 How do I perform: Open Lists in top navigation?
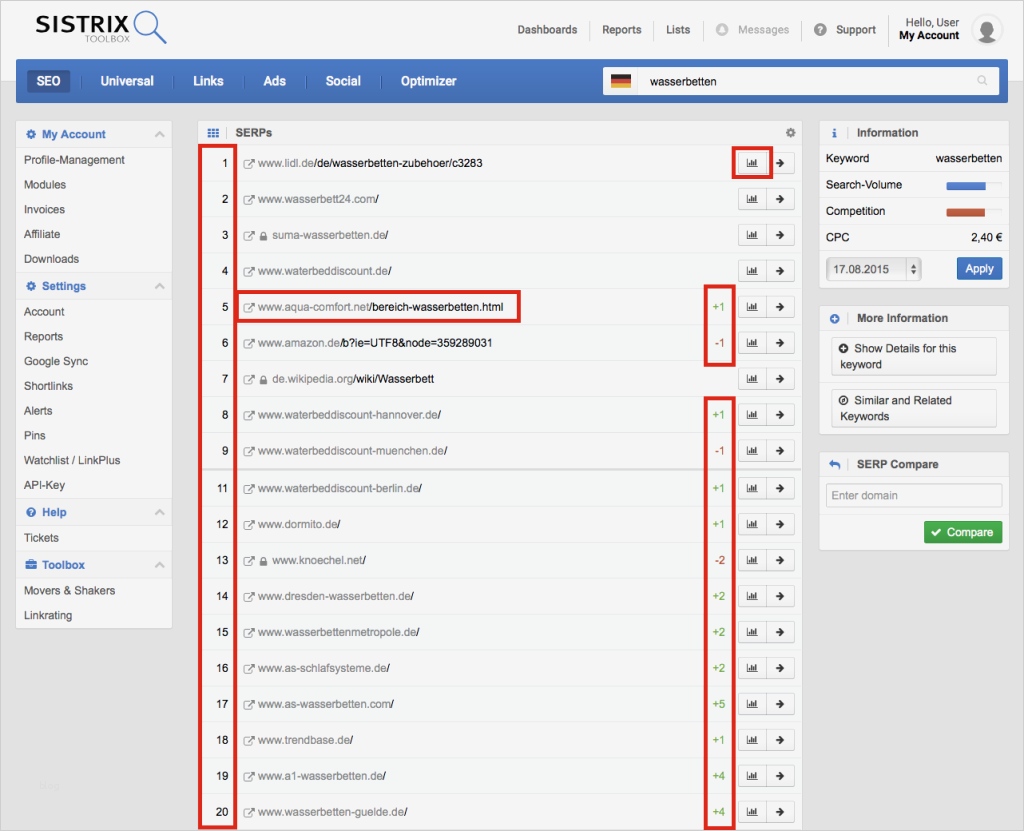[678, 29]
